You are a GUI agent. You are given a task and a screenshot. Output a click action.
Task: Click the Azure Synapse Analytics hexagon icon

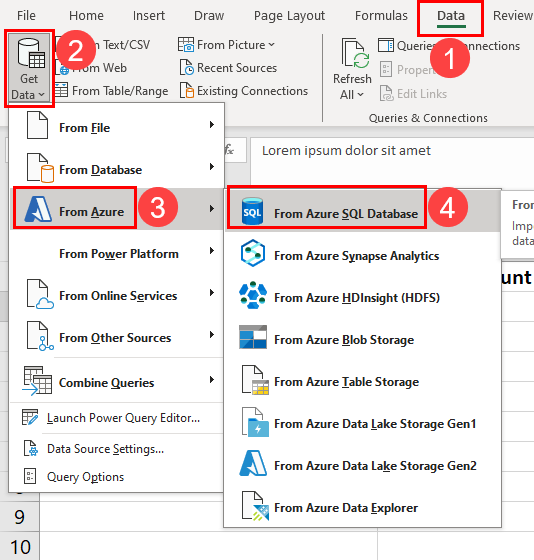point(253,253)
